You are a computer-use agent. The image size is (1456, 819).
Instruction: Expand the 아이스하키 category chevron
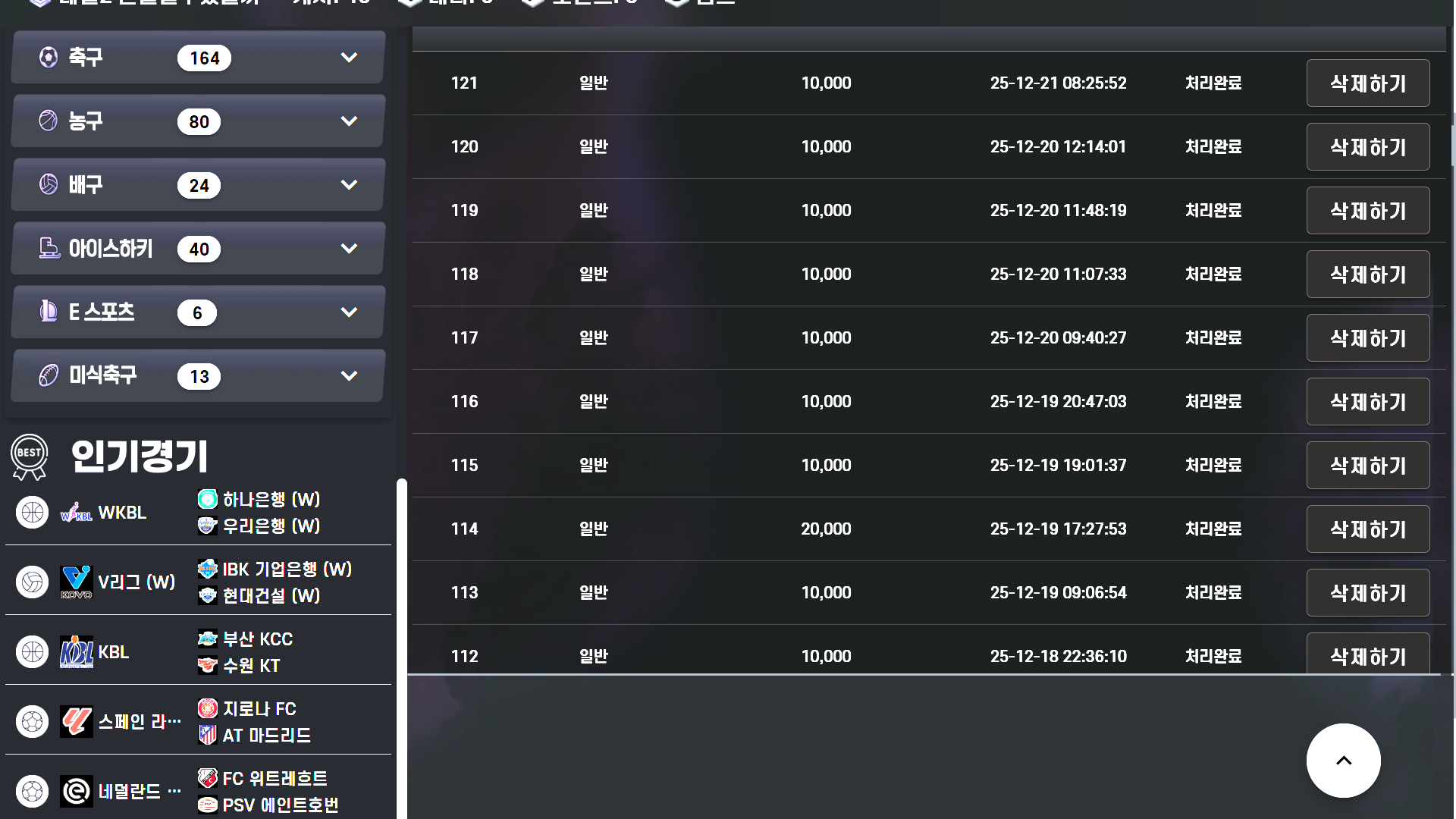pyautogui.click(x=349, y=249)
